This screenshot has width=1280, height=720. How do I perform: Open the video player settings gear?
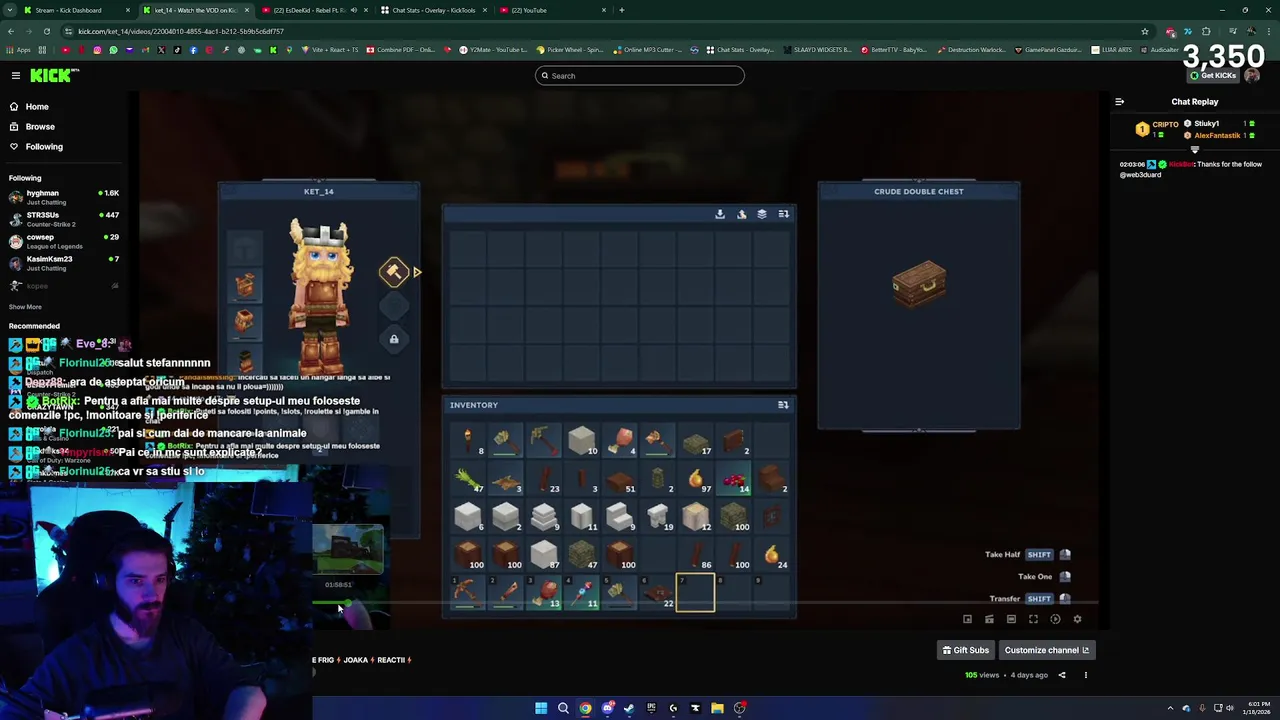1077,619
